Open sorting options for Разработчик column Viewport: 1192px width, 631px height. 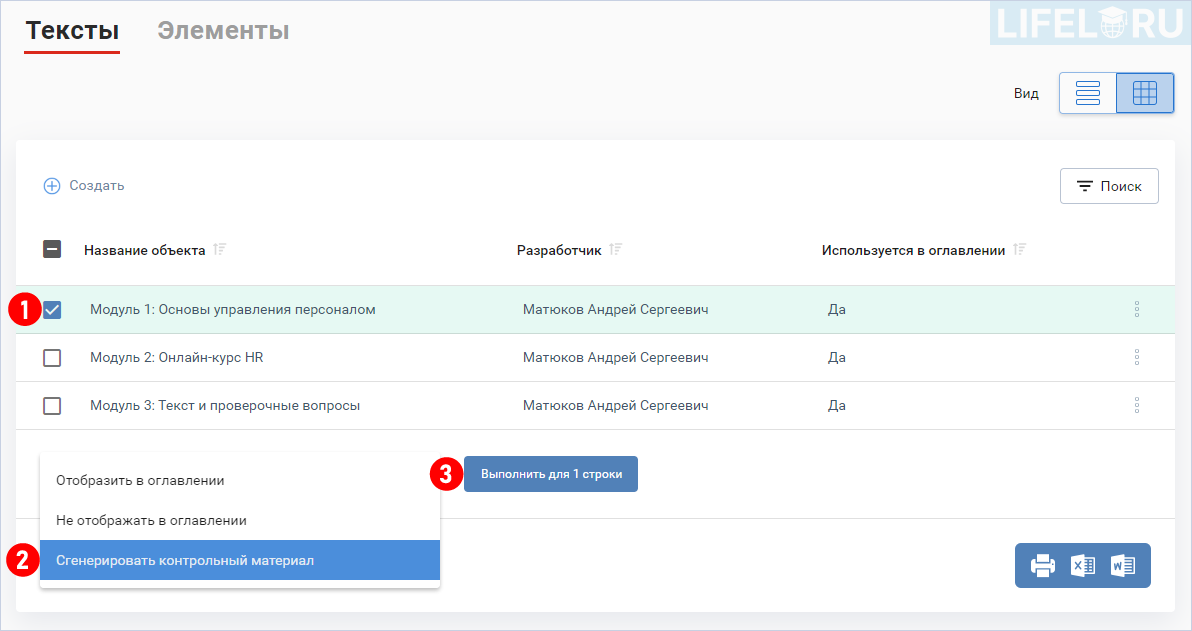[616, 249]
